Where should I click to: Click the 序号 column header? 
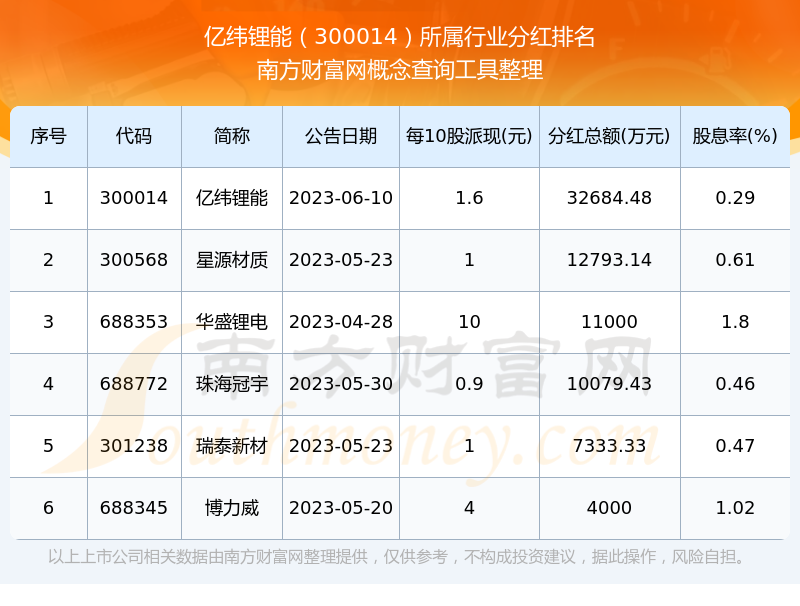click(x=48, y=136)
